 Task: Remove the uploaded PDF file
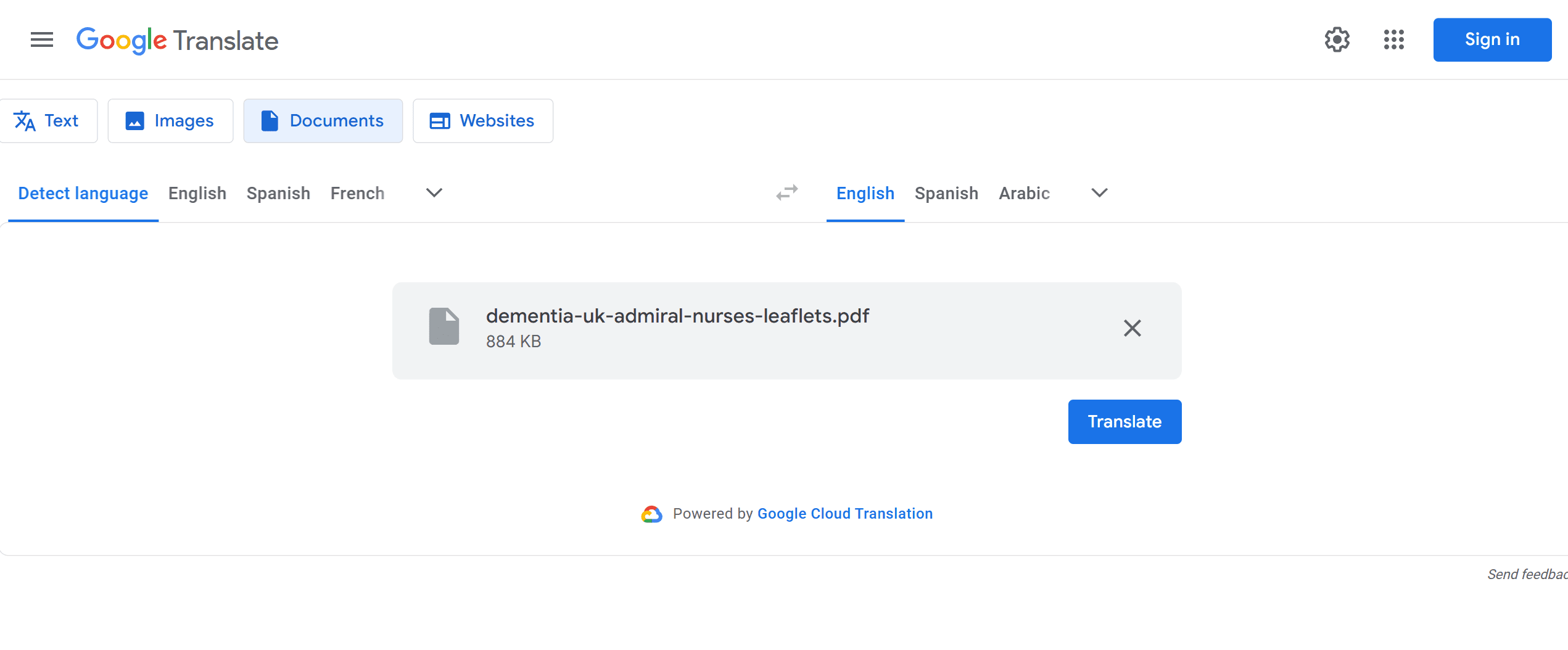[x=1132, y=328]
